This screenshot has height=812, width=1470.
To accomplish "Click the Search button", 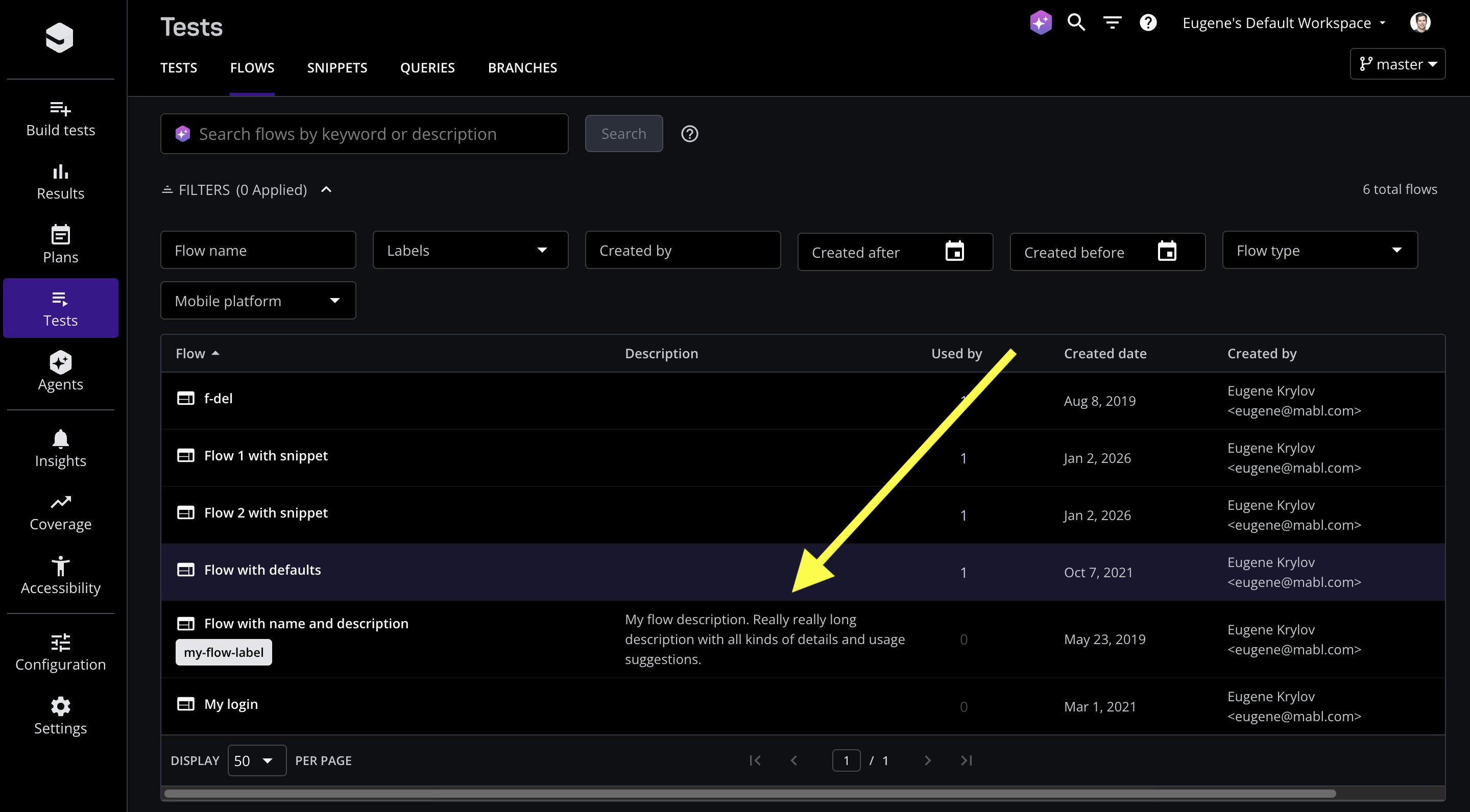I will (x=624, y=133).
